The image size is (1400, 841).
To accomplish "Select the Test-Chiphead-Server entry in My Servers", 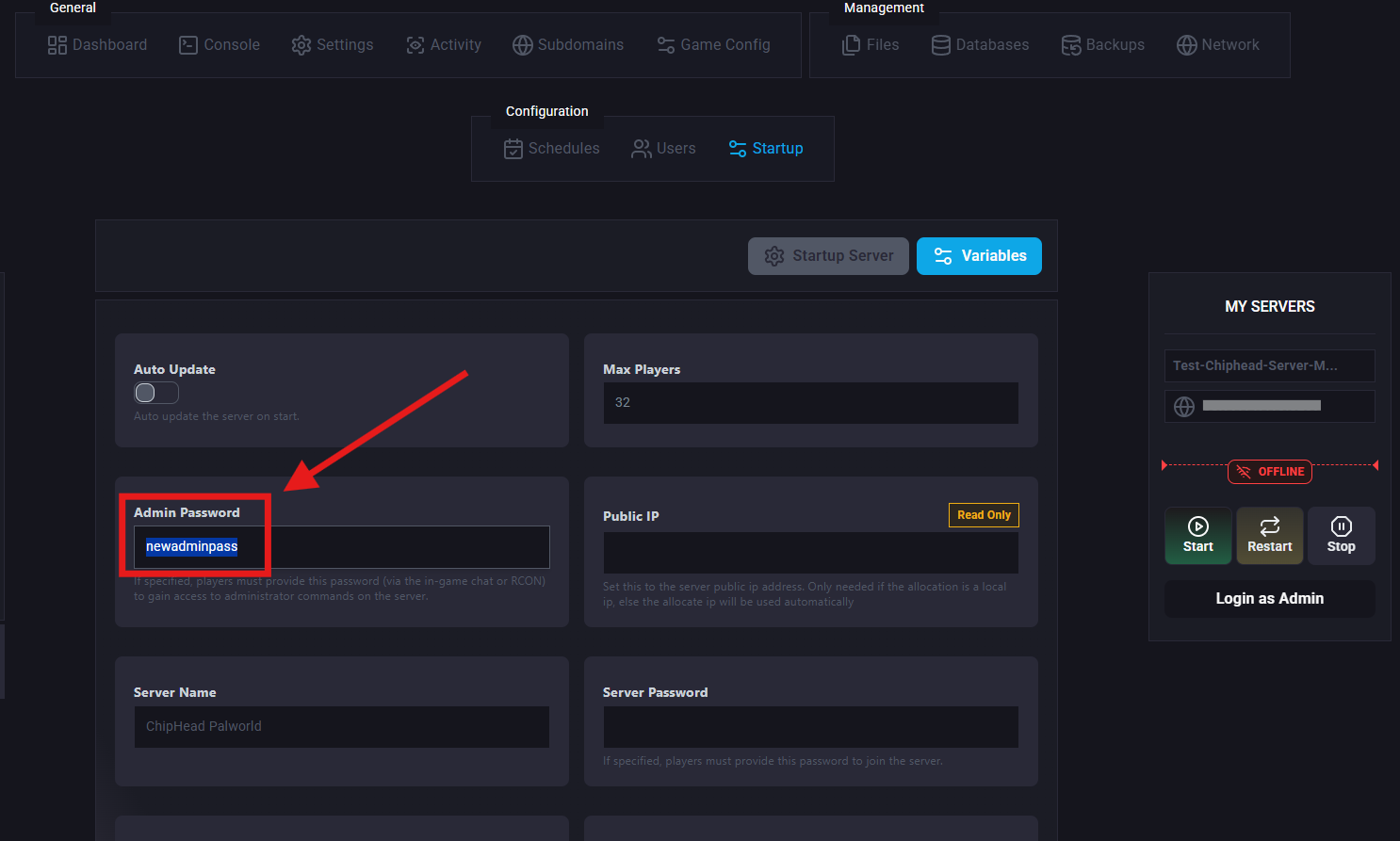I will [1270, 365].
